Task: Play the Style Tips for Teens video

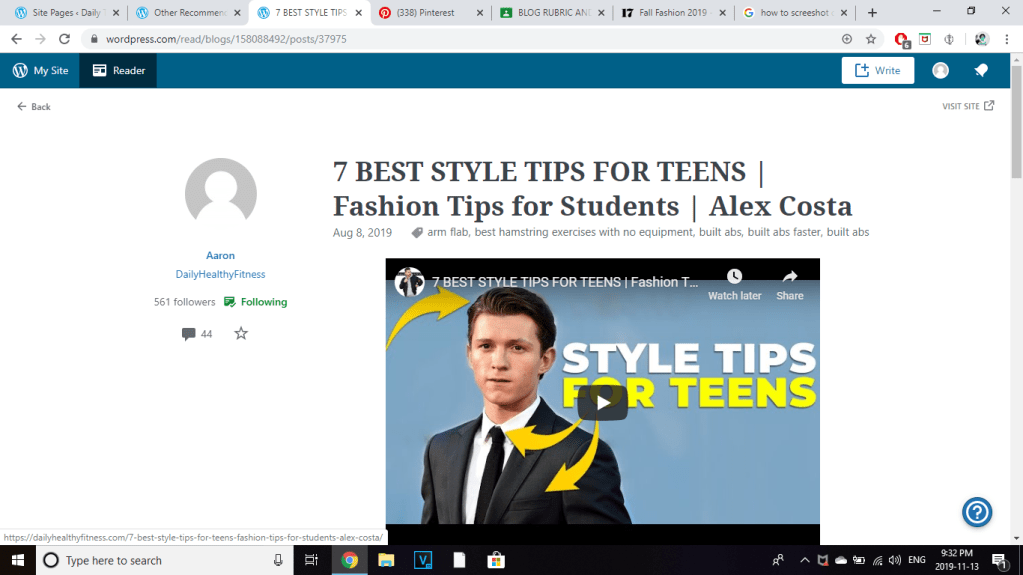Action: point(602,402)
